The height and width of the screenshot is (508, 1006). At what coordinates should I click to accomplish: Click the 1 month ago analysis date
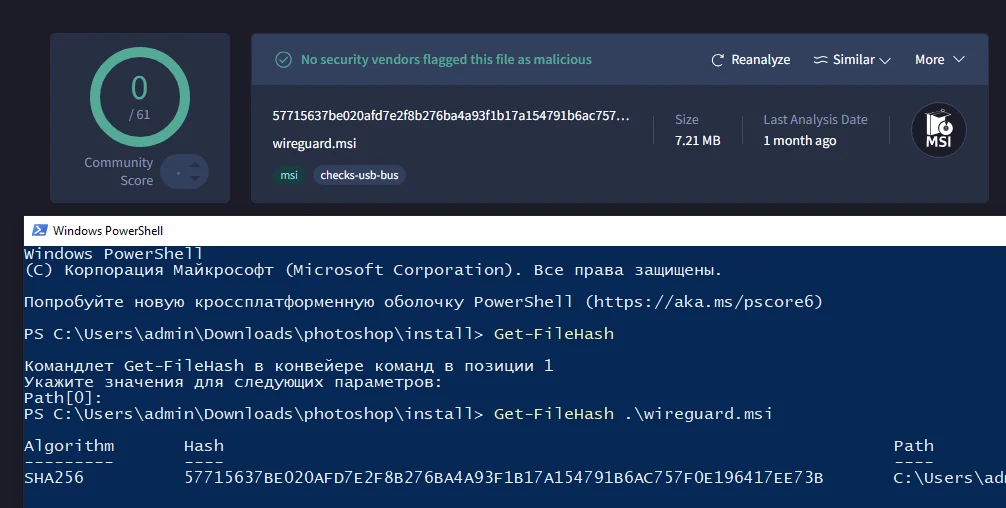coord(800,141)
